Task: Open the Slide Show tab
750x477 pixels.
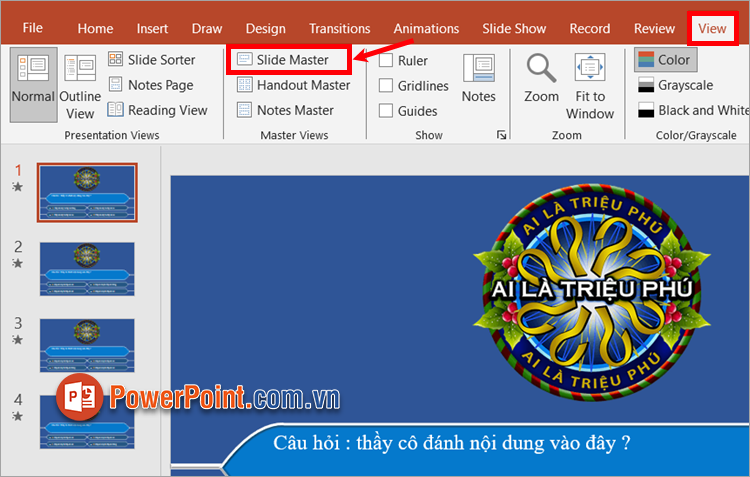Action: [514, 29]
